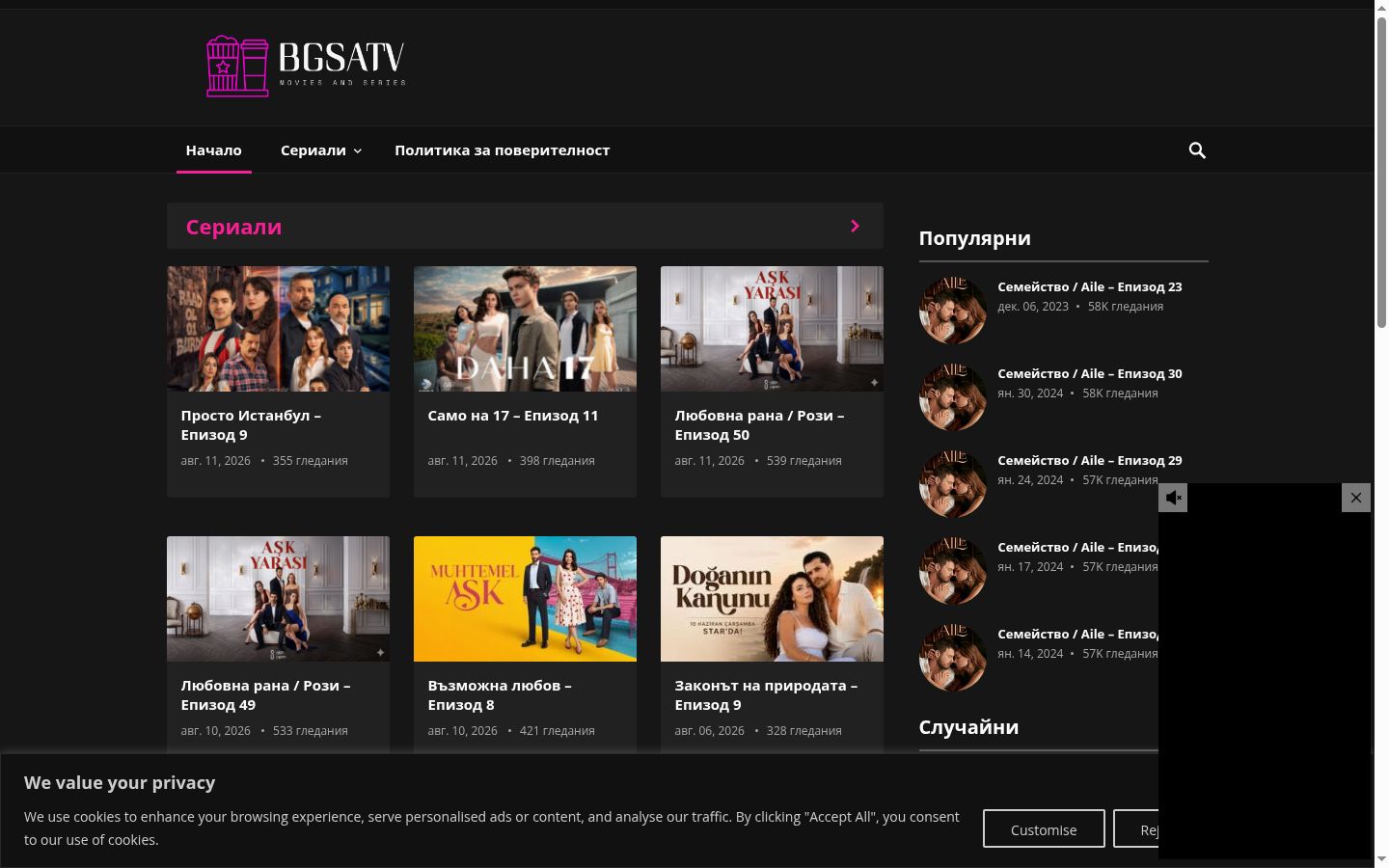Close the floating video player

pyautogui.click(x=1356, y=498)
